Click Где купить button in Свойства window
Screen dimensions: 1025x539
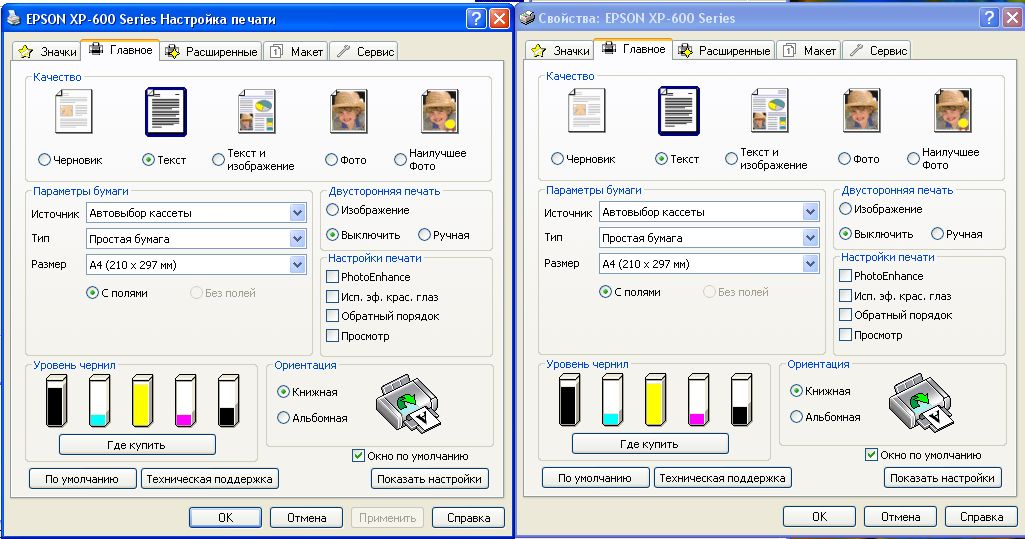pos(650,444)
